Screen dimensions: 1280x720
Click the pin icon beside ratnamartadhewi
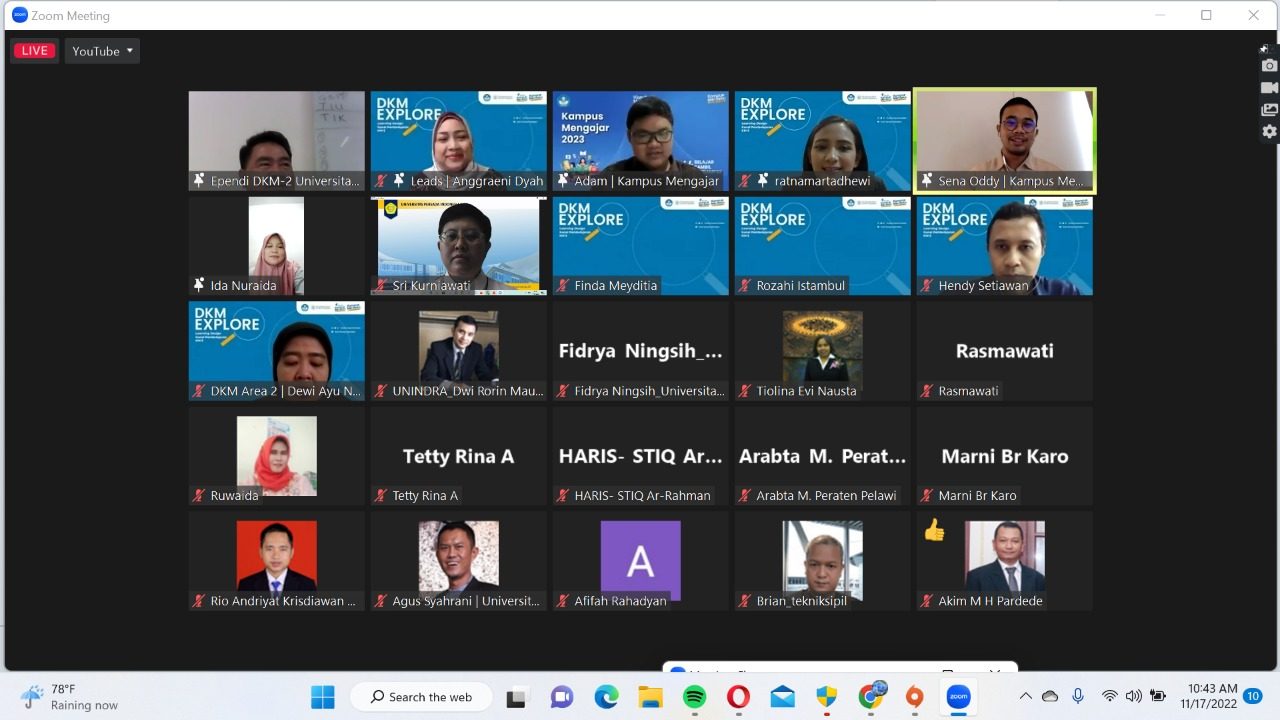coord(763,181)
